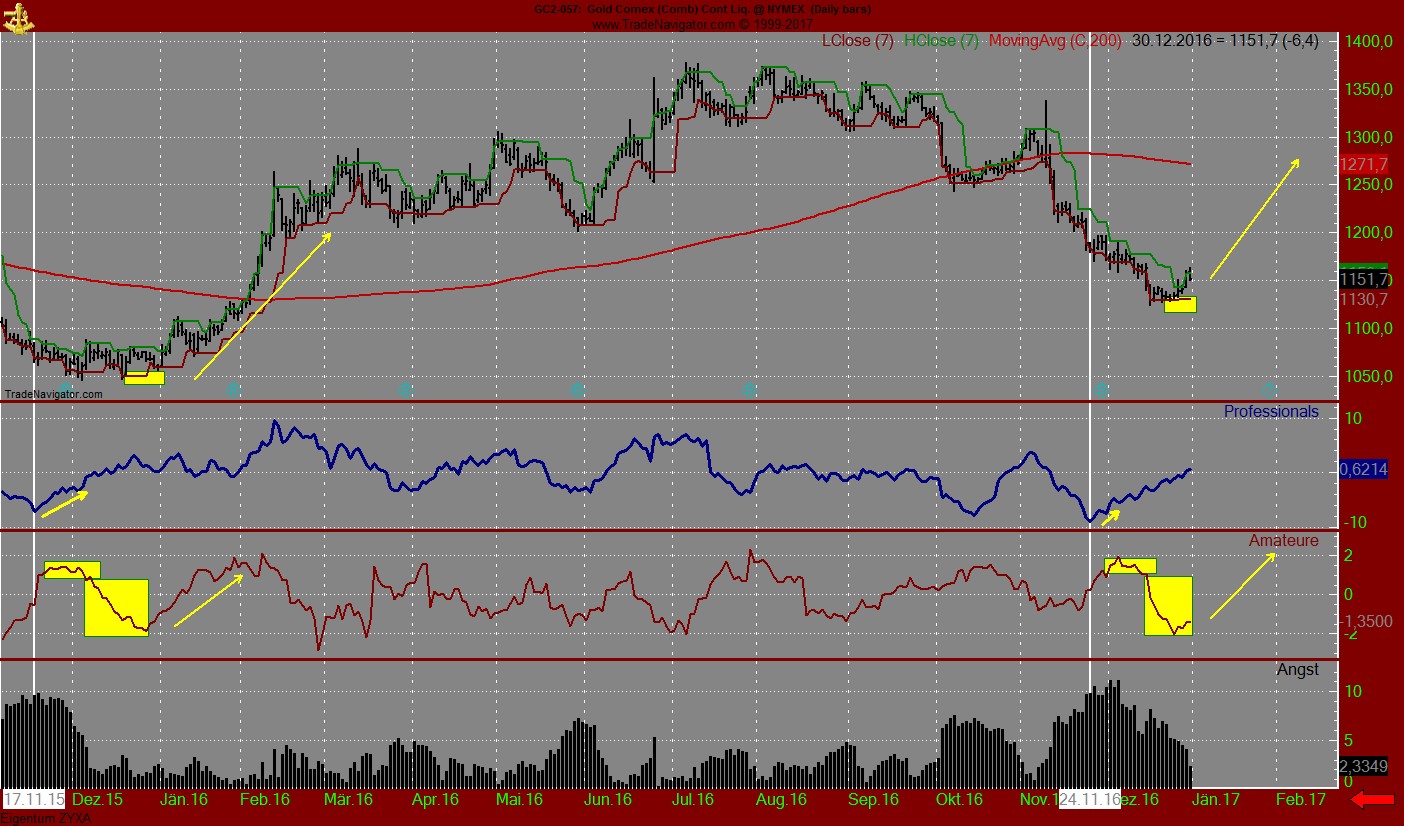Click the Angst panel label
Image resolution: width=1404 pixels, height=826 pixels.
click(x=1297, y=669)
